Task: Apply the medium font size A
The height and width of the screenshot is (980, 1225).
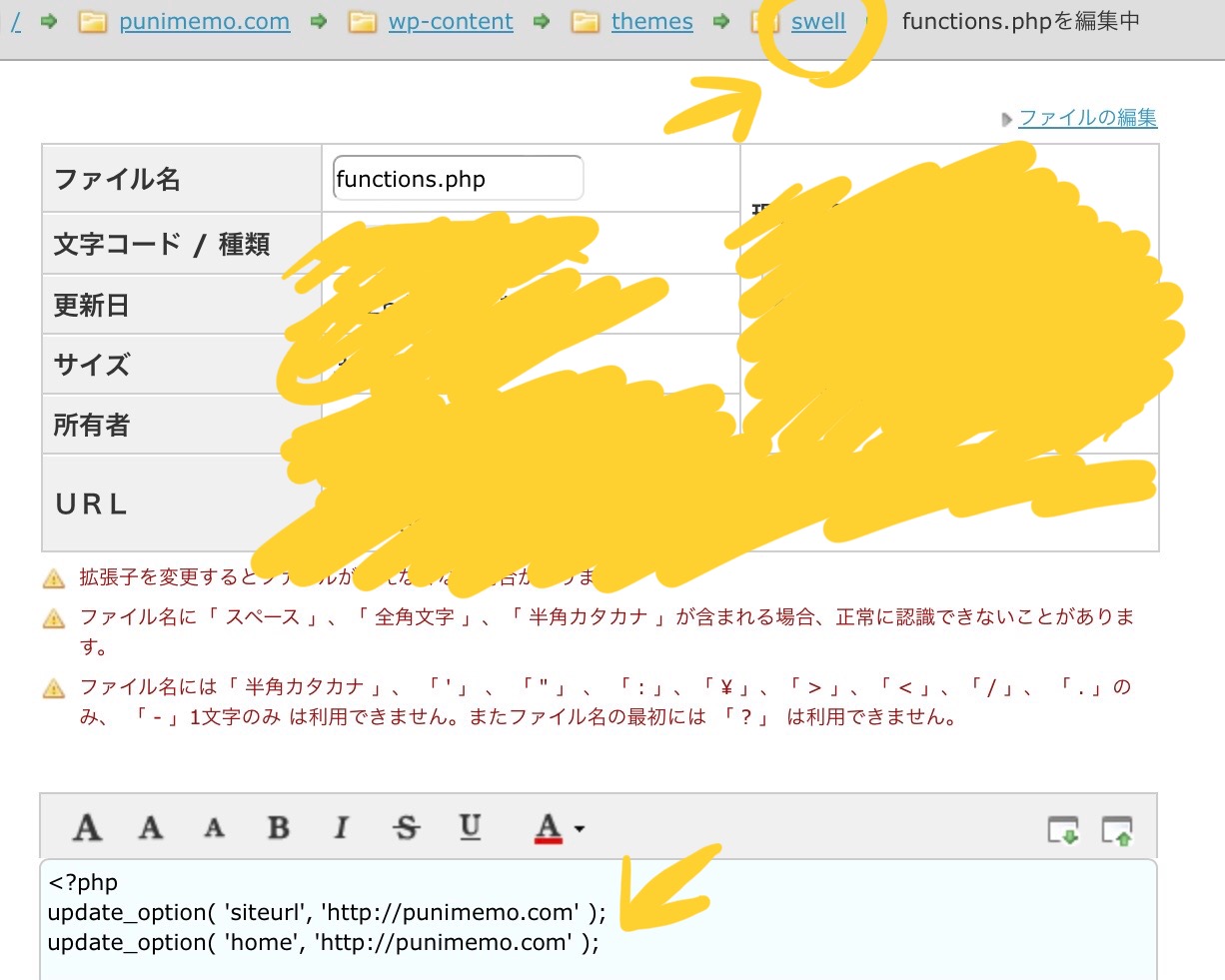Action: pyautogui.click(x=151, y=827)
